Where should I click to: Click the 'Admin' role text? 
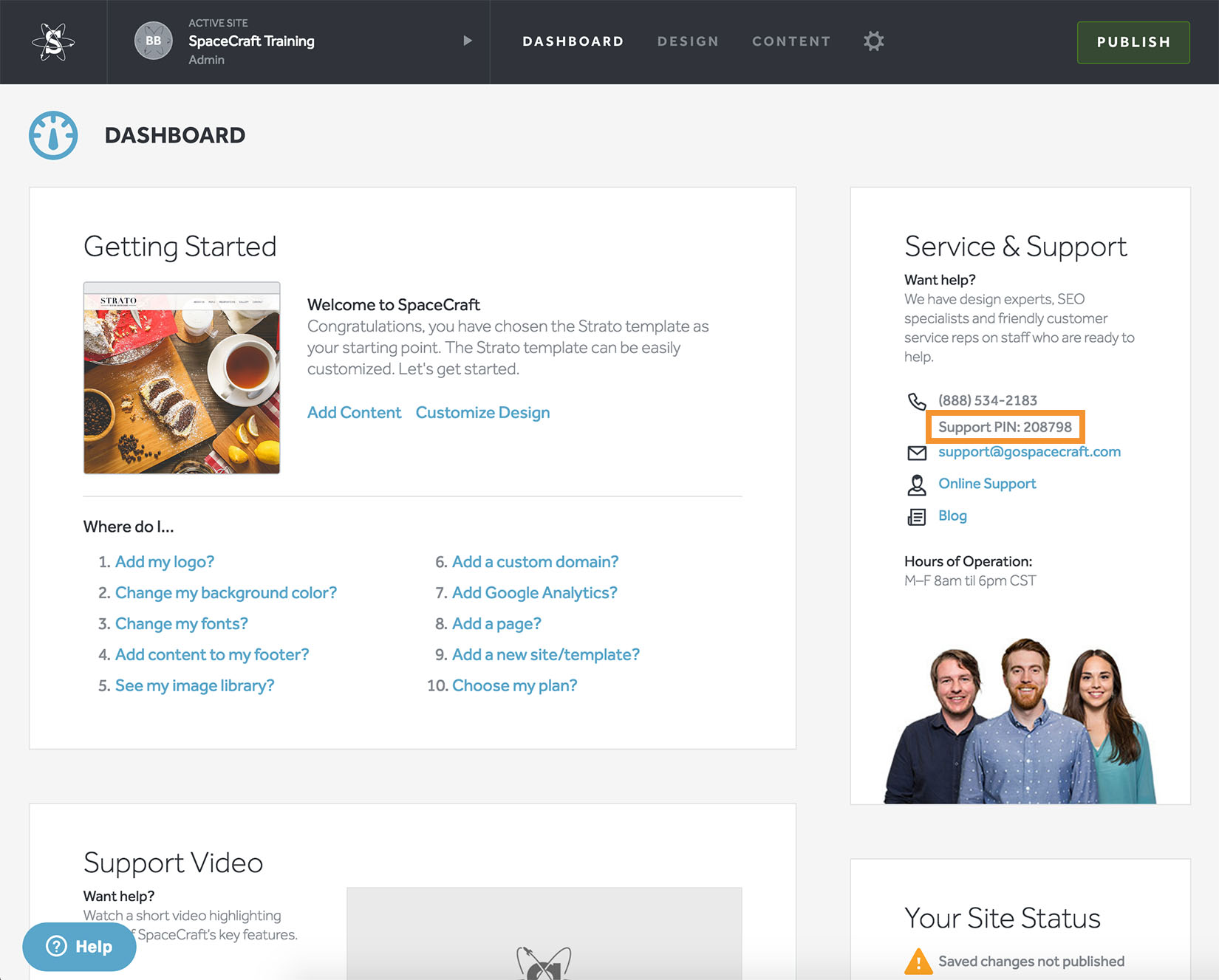coord(206,60)
